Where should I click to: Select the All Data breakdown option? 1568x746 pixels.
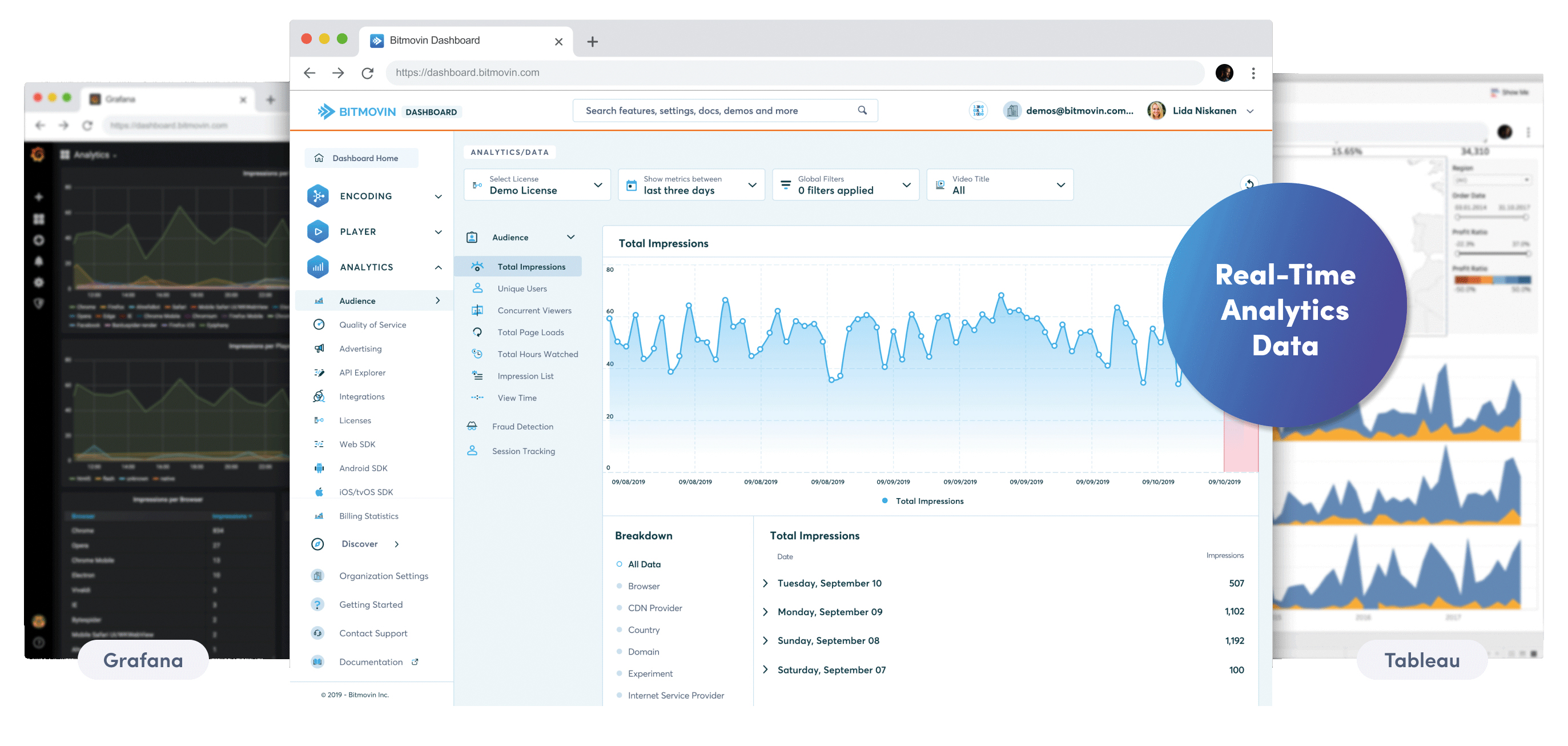[638, 564]
